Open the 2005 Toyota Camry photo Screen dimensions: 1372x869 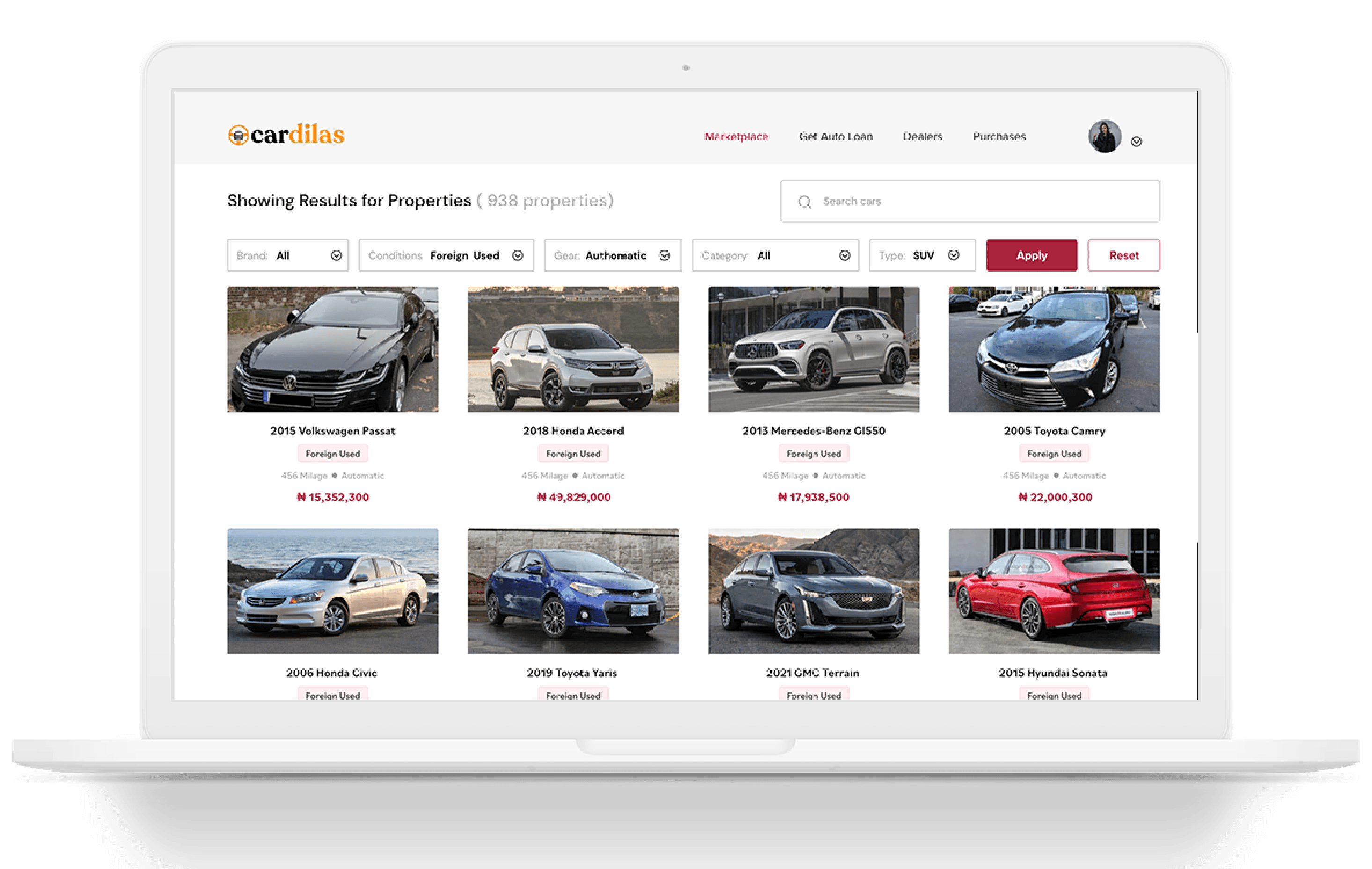pos(1054,349)
